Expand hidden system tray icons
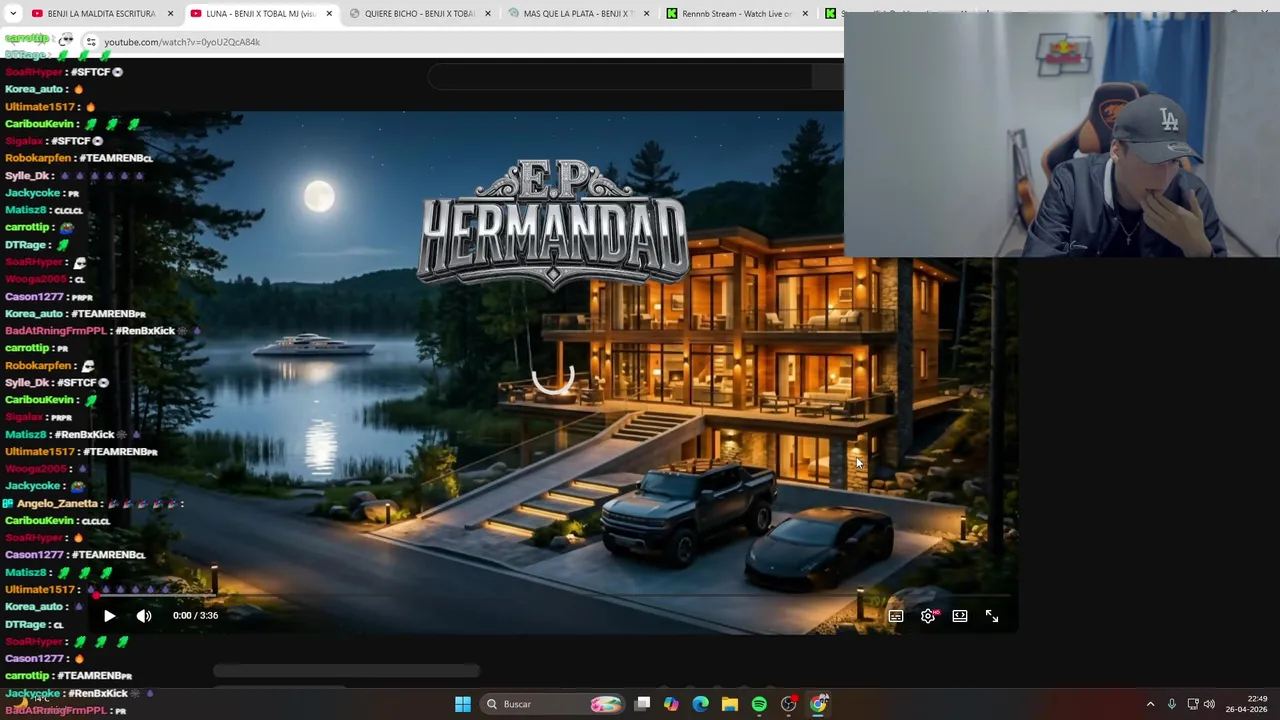Viewport: 1280px width, 720px height. (x=1150, y=704)
